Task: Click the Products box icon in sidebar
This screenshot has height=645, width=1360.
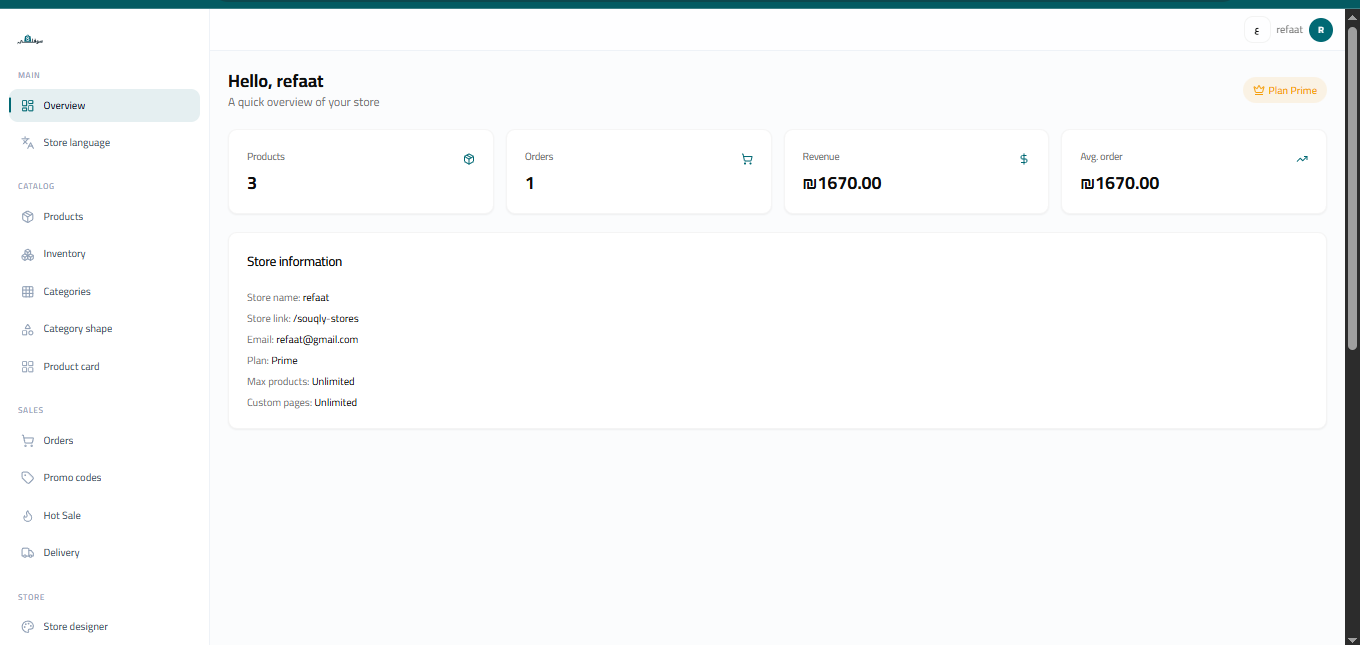Action: (28, 217)
